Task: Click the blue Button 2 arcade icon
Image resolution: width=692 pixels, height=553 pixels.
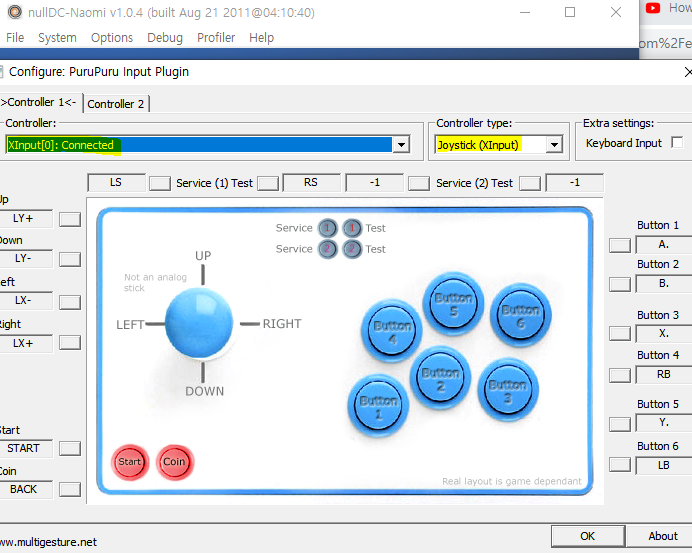Action: 440,378
